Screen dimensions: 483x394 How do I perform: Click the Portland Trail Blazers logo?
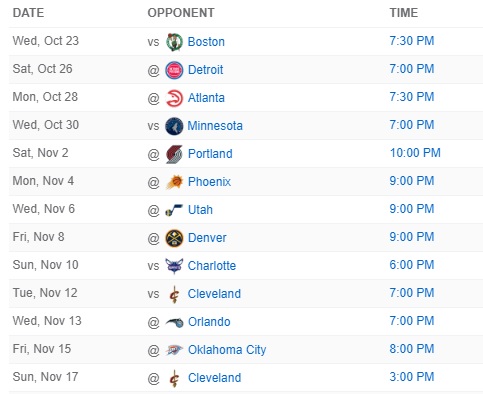174,154
